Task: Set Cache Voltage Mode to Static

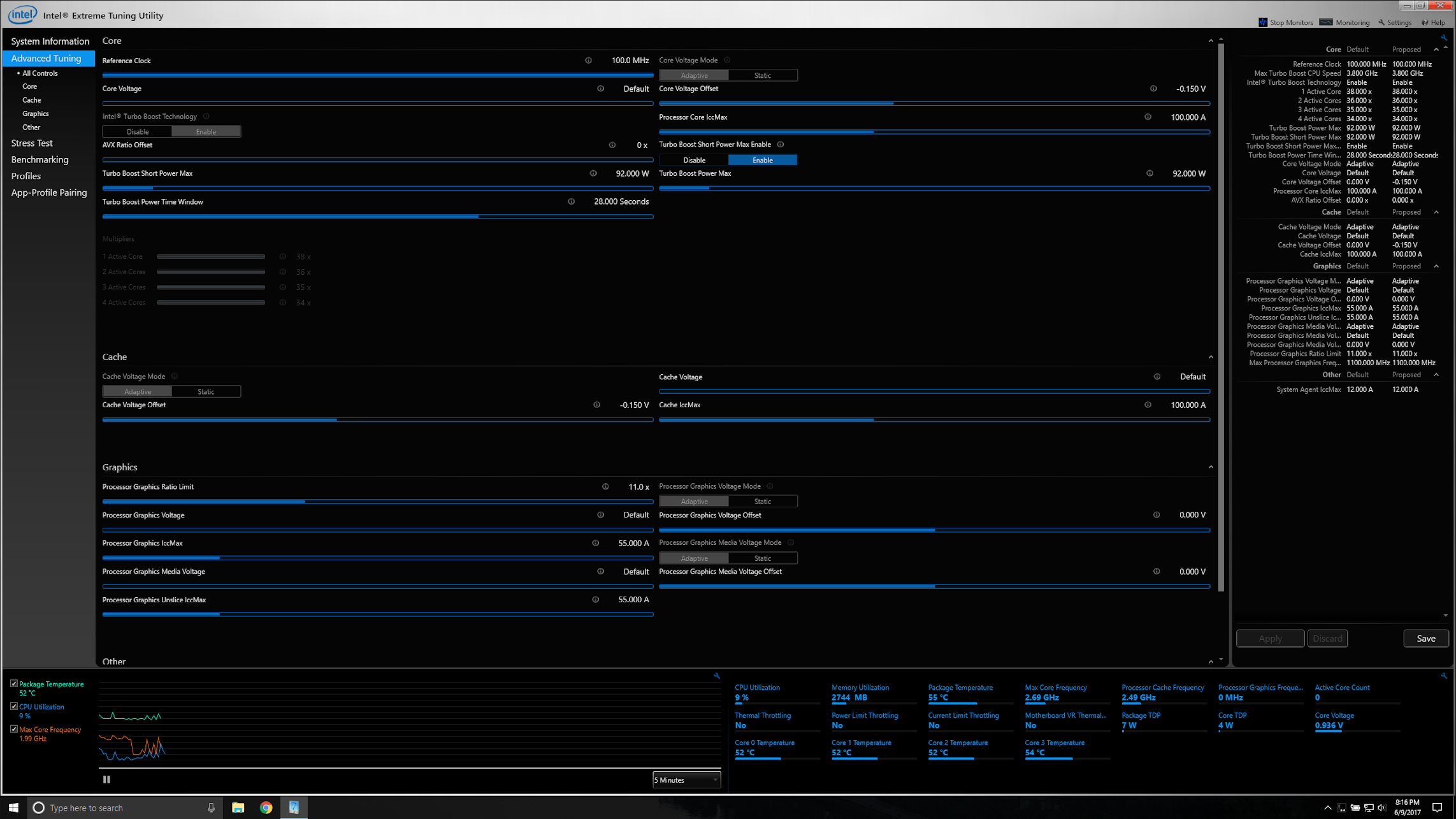Action: [206, 391]
